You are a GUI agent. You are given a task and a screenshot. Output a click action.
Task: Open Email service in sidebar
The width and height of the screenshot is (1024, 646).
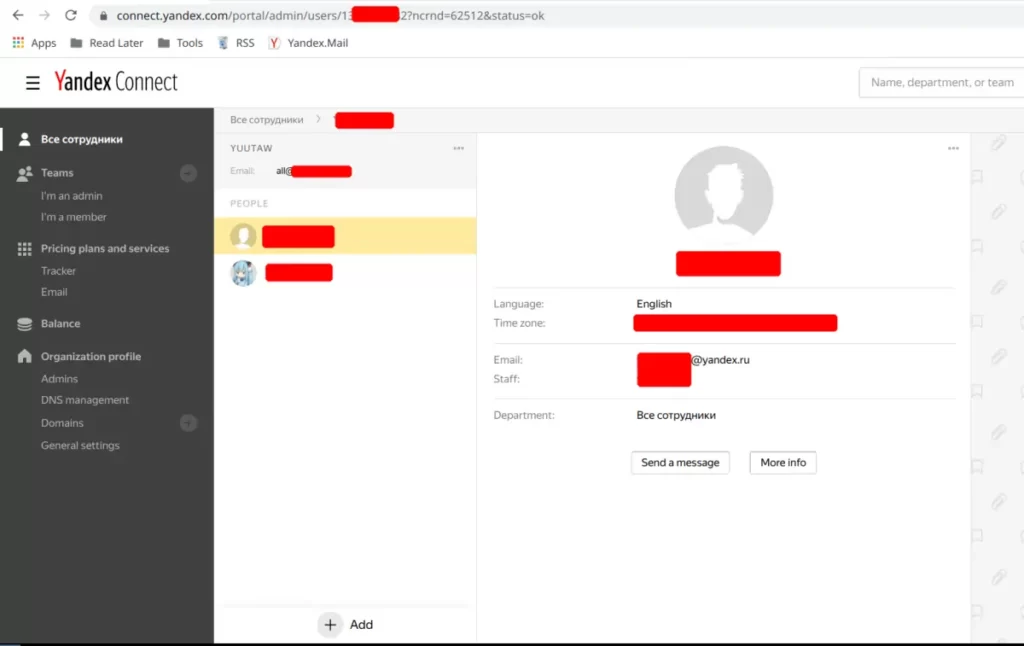point(54,292)
